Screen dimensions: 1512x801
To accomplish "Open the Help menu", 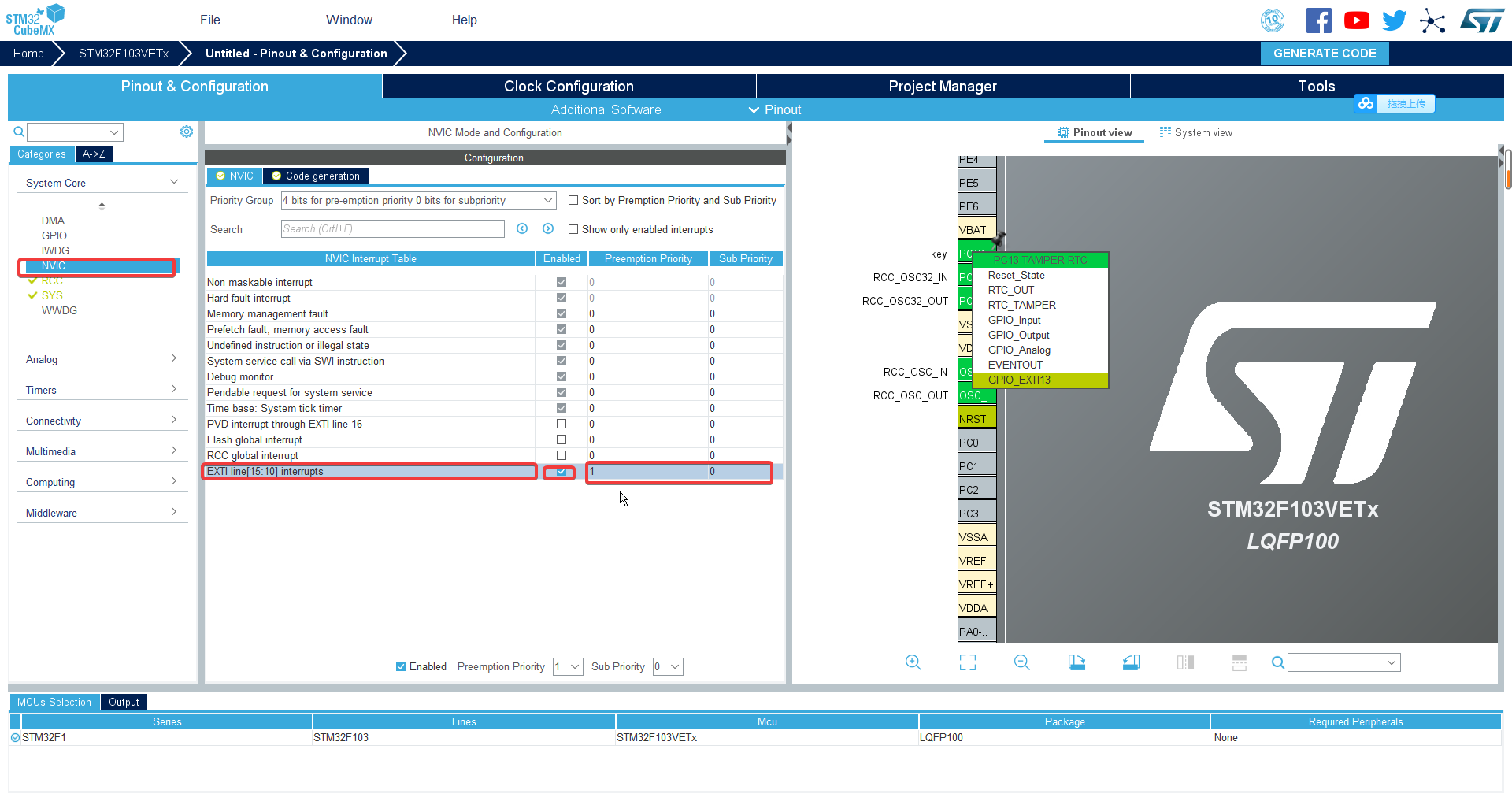I will coord(464,20).
